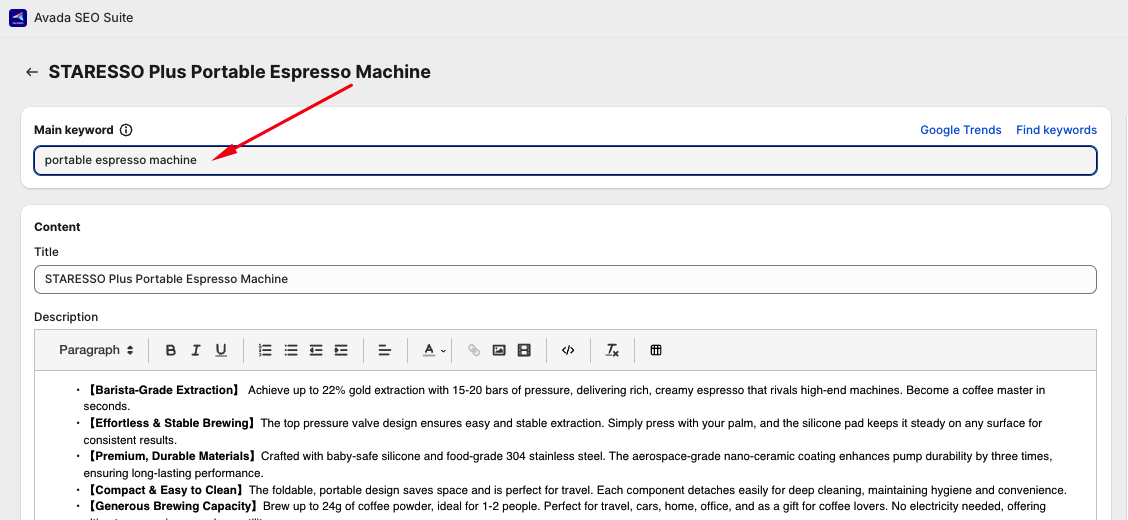Viewport: 1128px width, 520px height.
Task: Insert a video into the description
Action: [x=524, y=350]
